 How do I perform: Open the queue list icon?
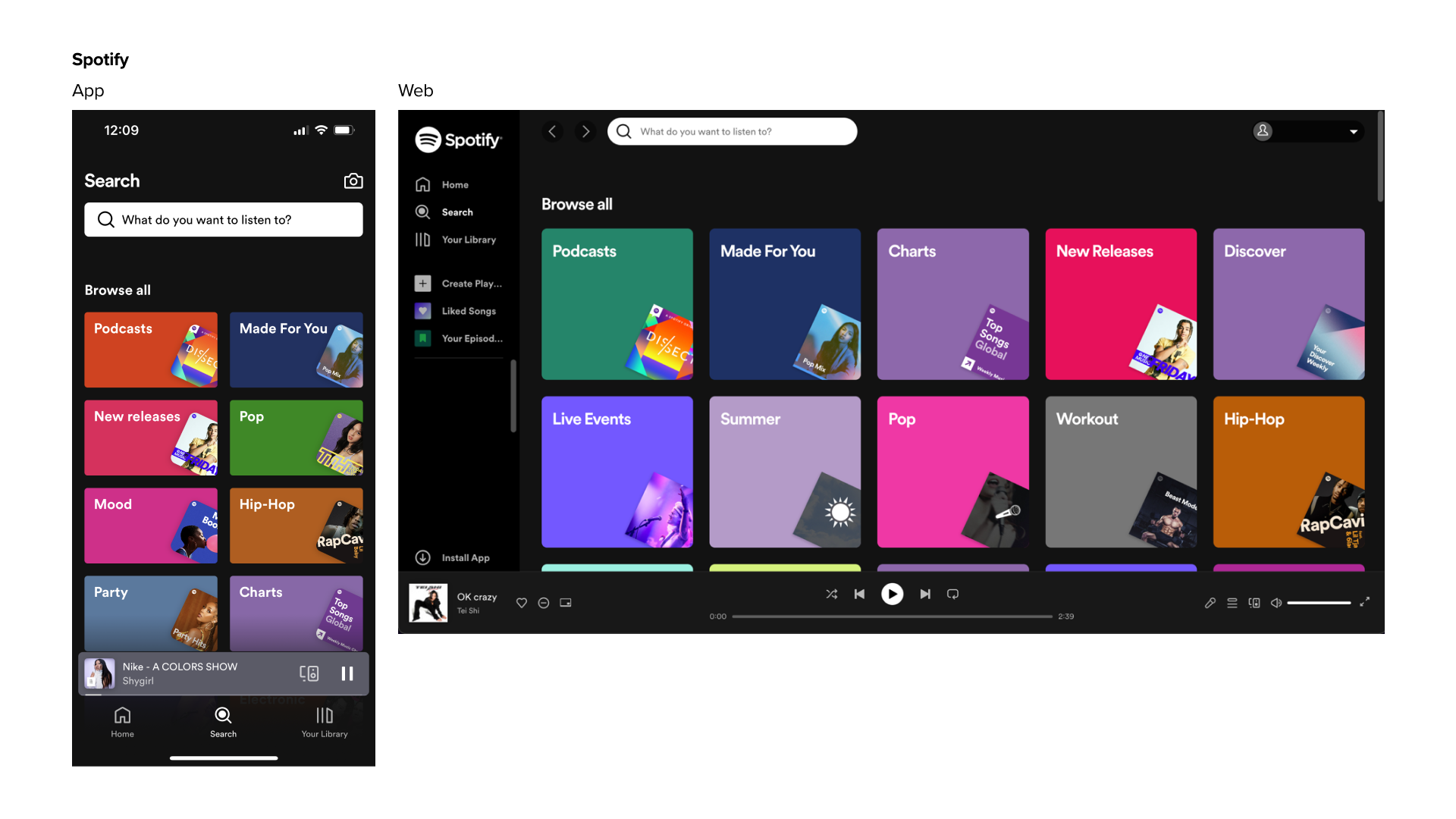click(1232, 603)
